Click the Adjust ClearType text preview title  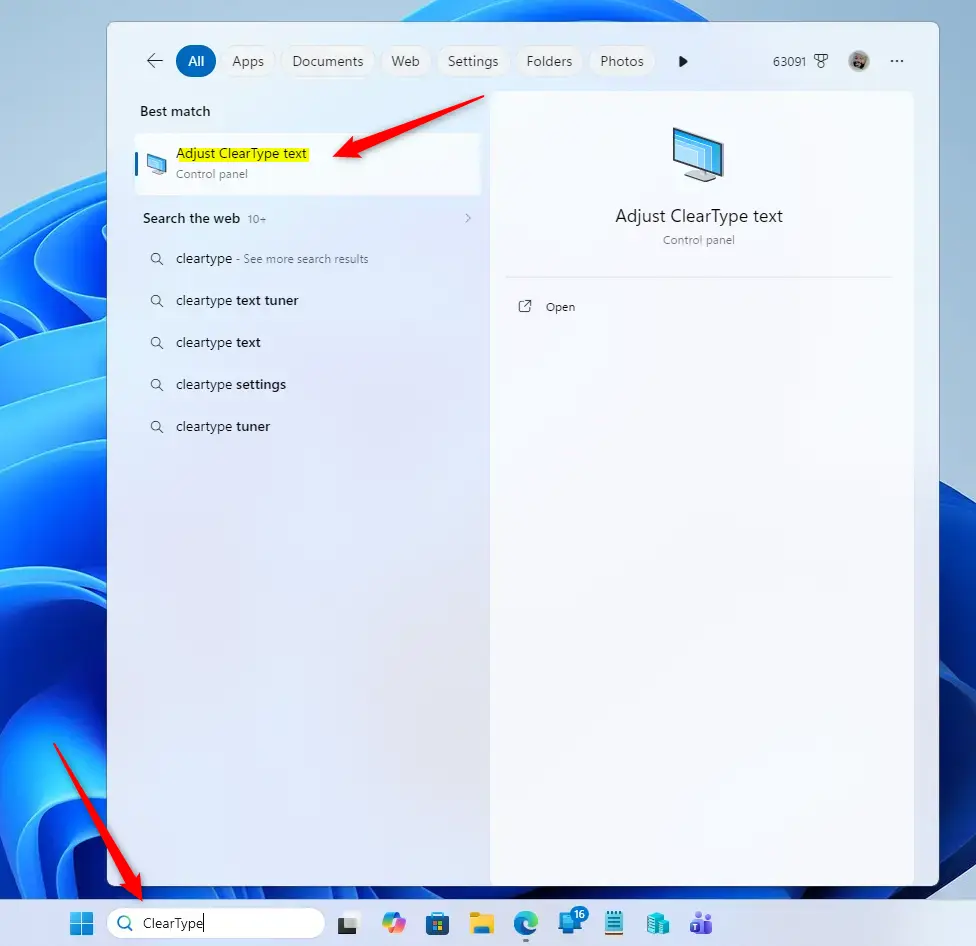click(x=698, y=216)
